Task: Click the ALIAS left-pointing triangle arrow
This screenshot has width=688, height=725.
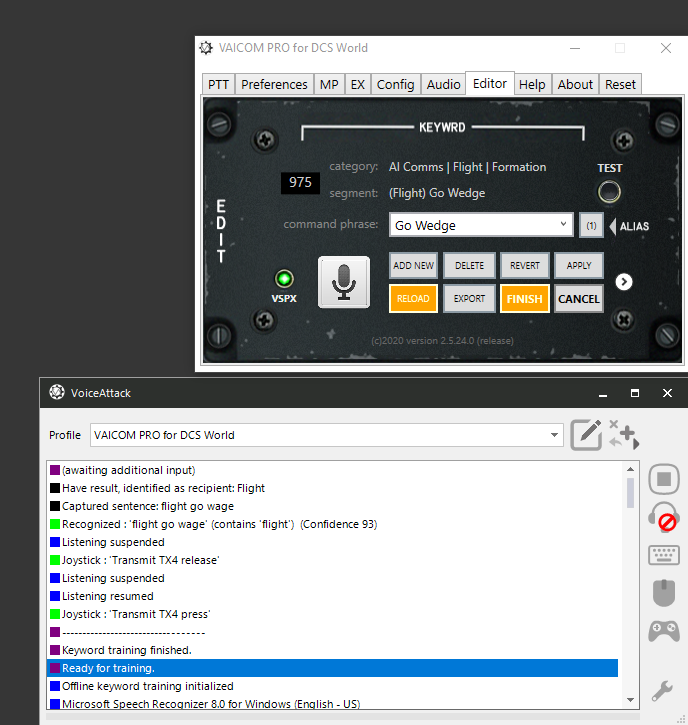Action: pyautogui.click(x=613, y=226)
